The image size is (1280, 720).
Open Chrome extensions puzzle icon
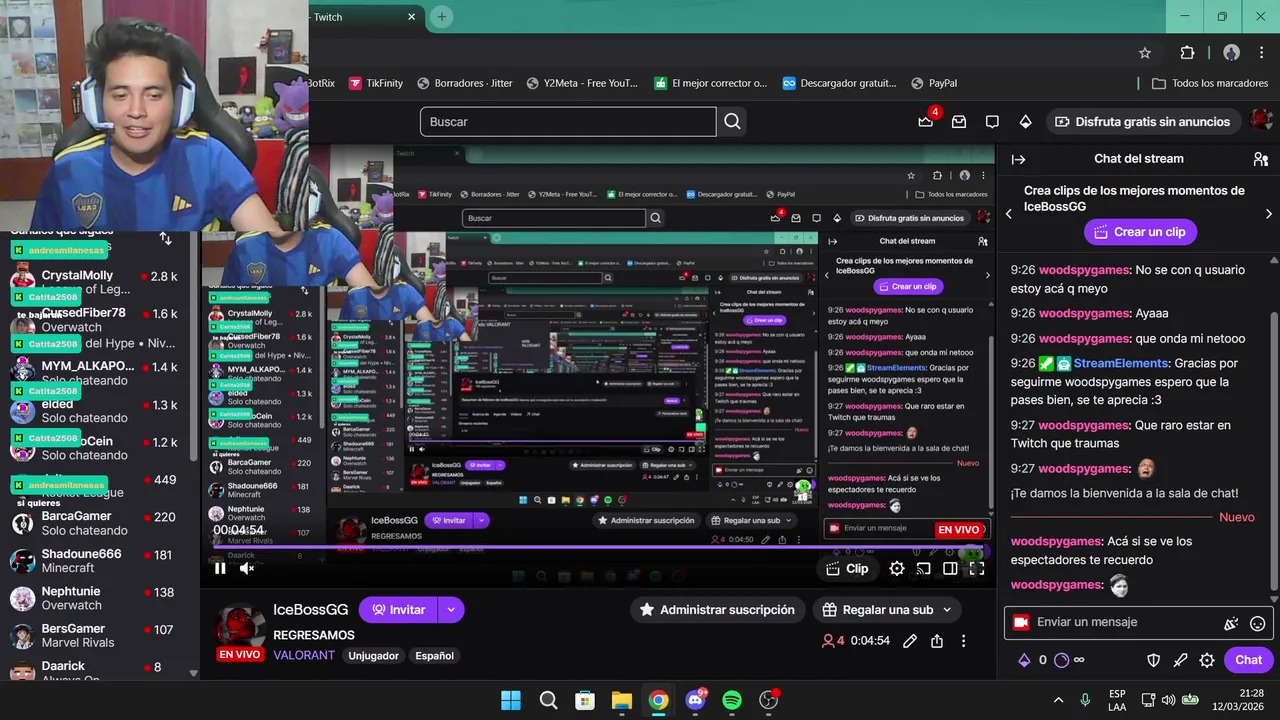pyautogui.click(x=1187, y=53)
